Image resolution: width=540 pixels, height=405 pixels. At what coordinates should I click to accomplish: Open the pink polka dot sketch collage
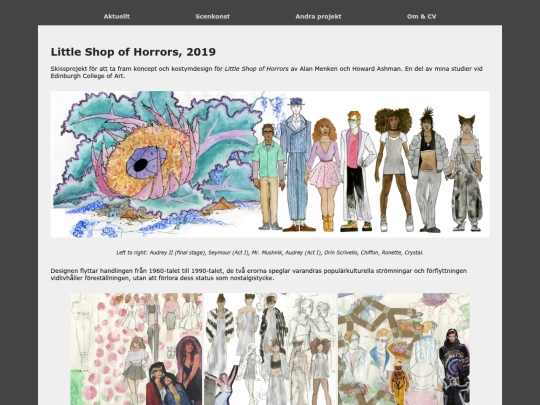tap(136, 349)
